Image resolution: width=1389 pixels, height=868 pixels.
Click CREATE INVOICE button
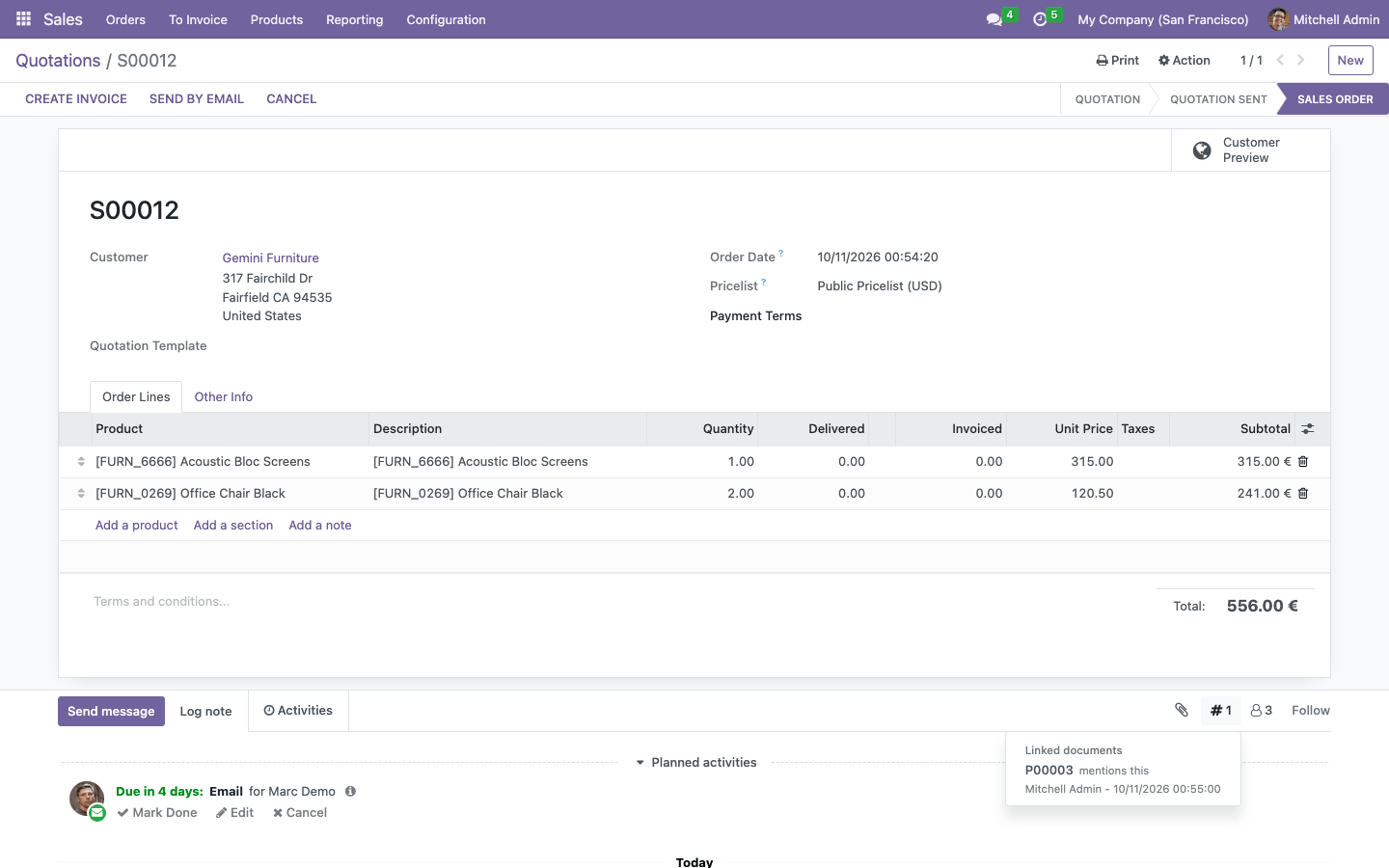(76, 99)
